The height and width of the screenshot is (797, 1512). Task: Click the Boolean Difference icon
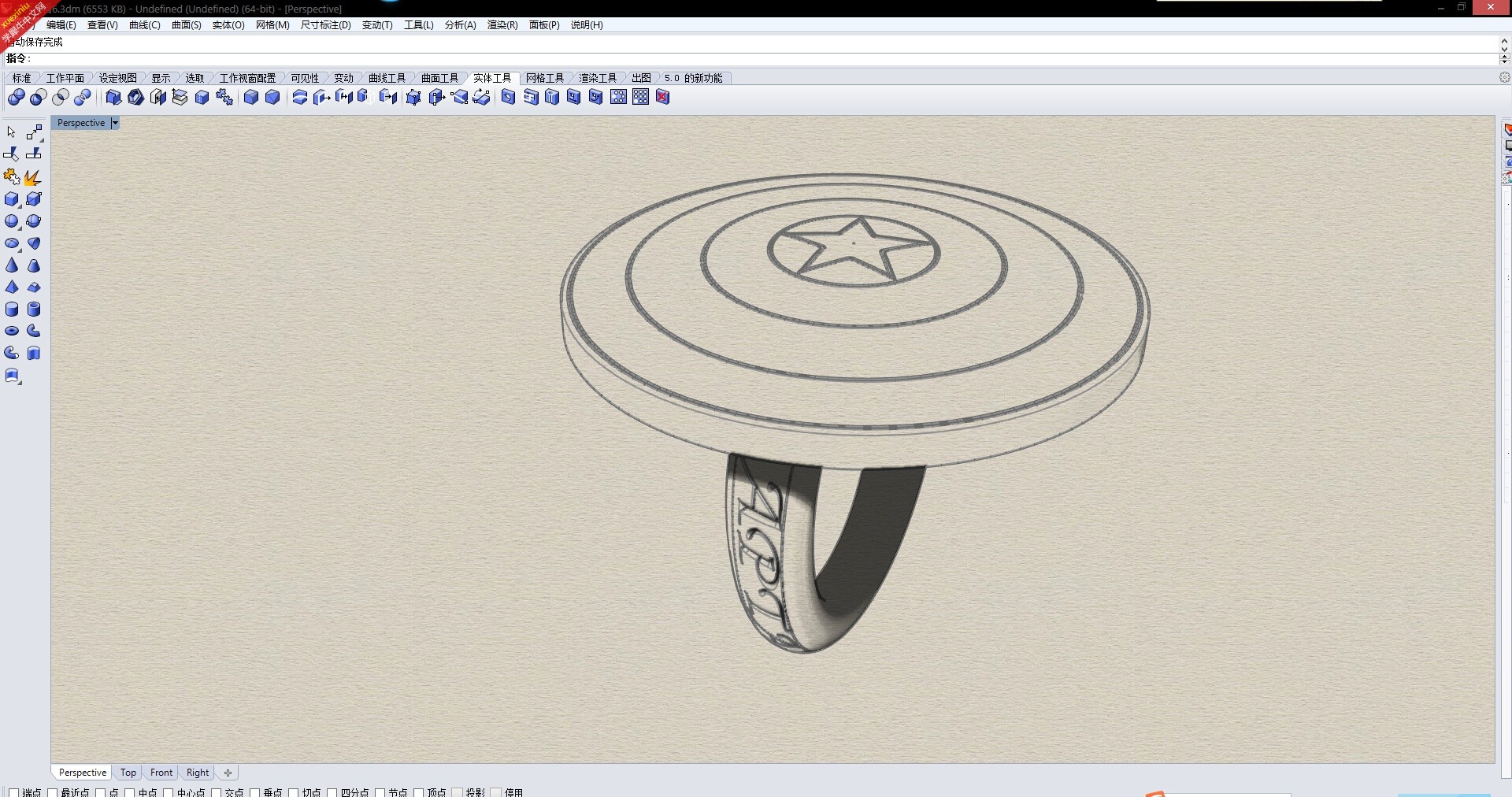(x=39, y=97)
